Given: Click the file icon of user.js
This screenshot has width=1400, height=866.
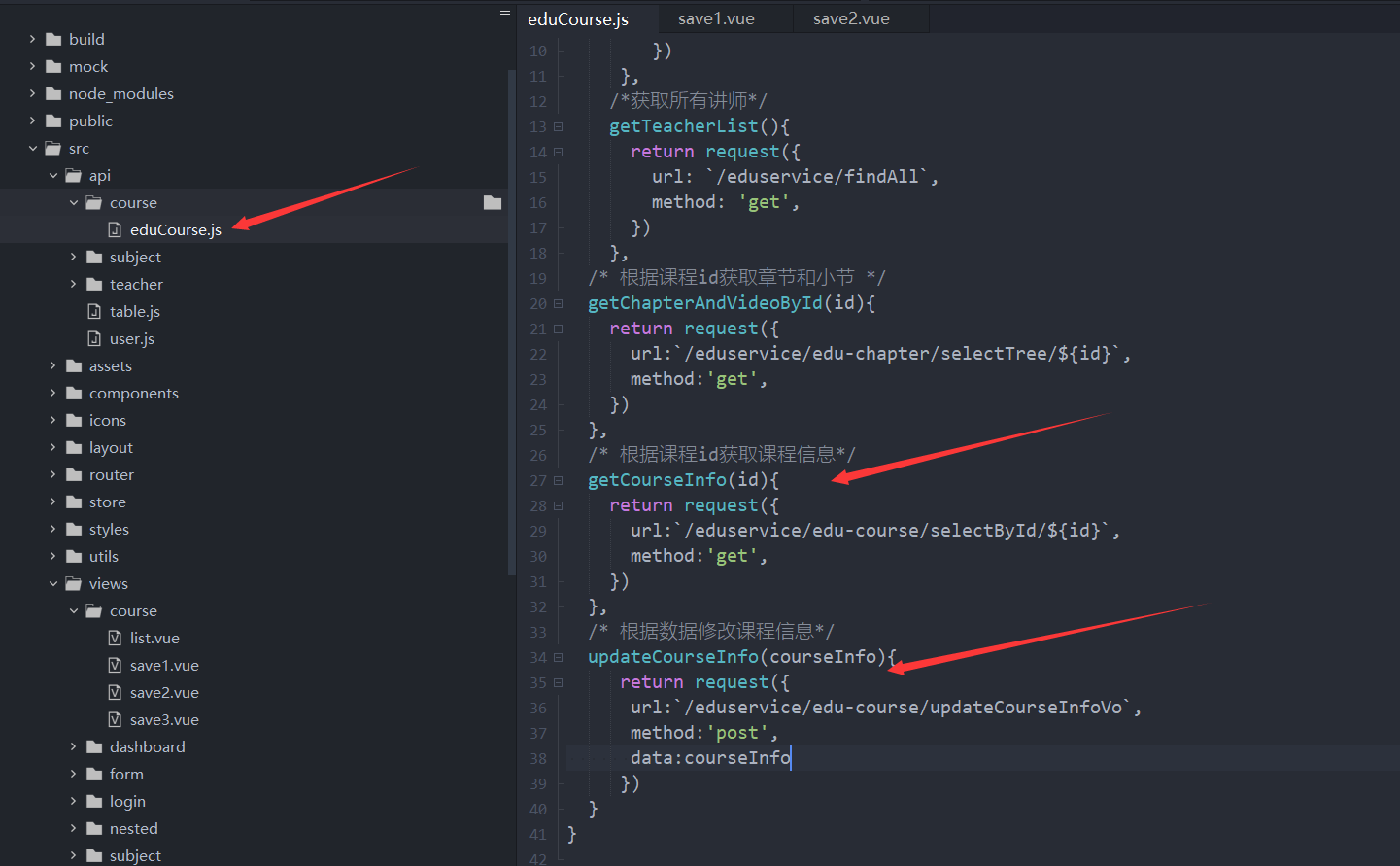Looking at the screenshot, I should [x=94, y=339].
